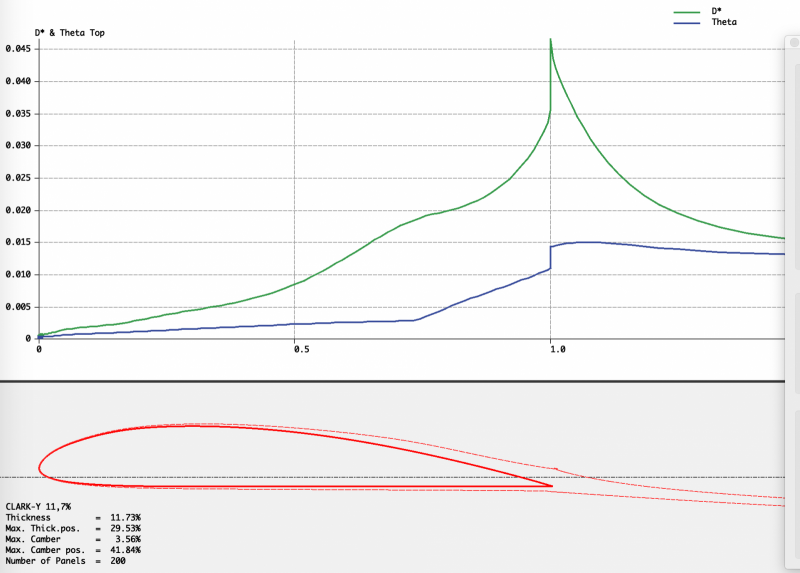
Task: Click the green D* legend line
Action: [x=690, y=12]
